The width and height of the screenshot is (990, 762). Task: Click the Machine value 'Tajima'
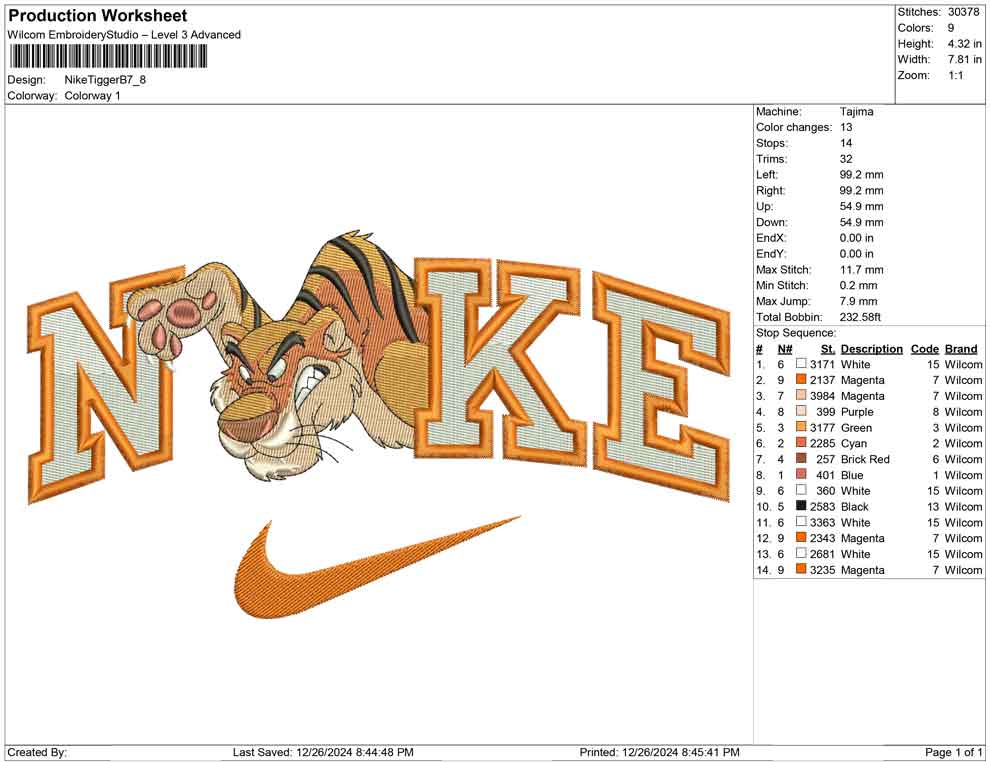point(857,111)
